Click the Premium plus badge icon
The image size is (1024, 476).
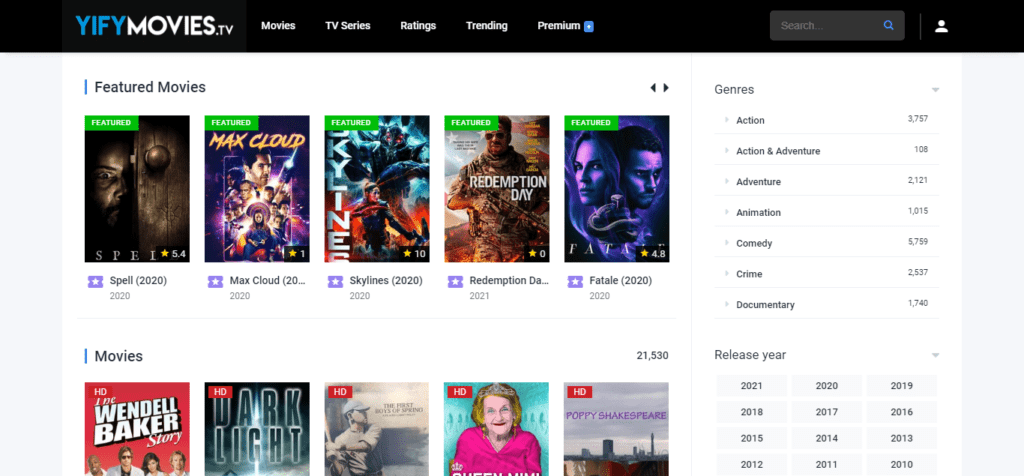(588, 27)
